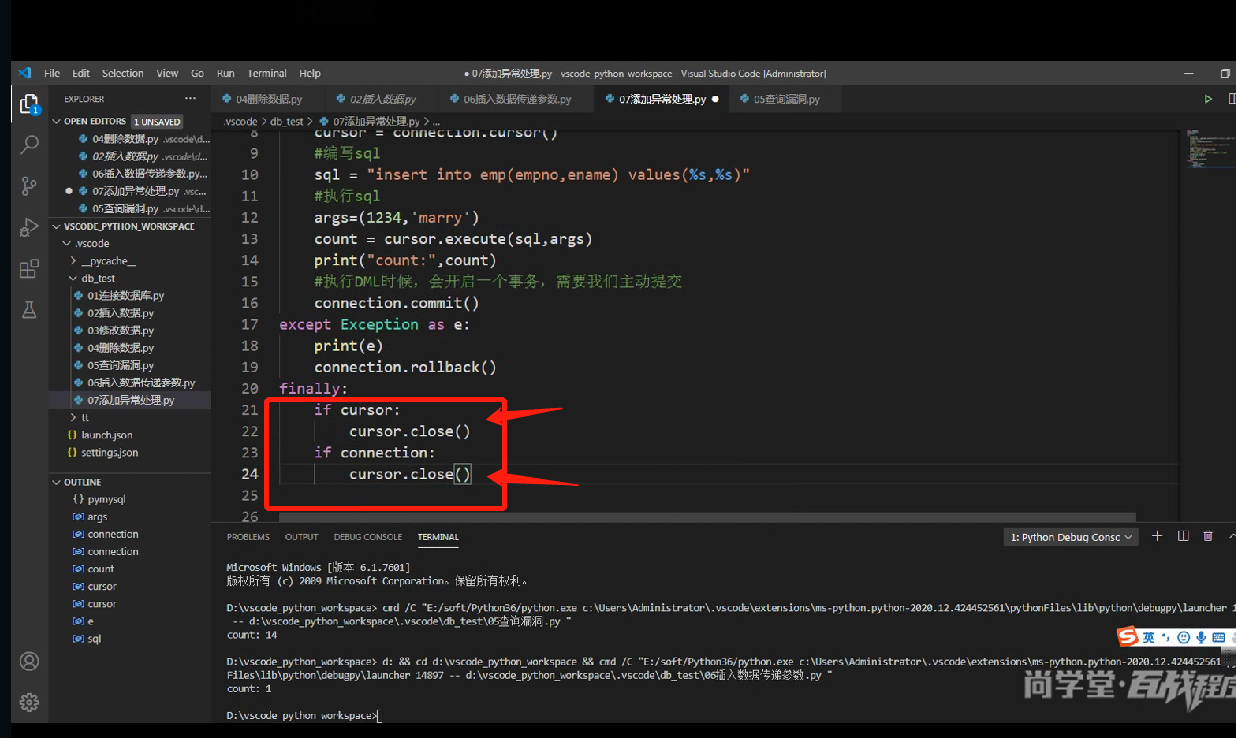Open the Go menu

(197, 73)
